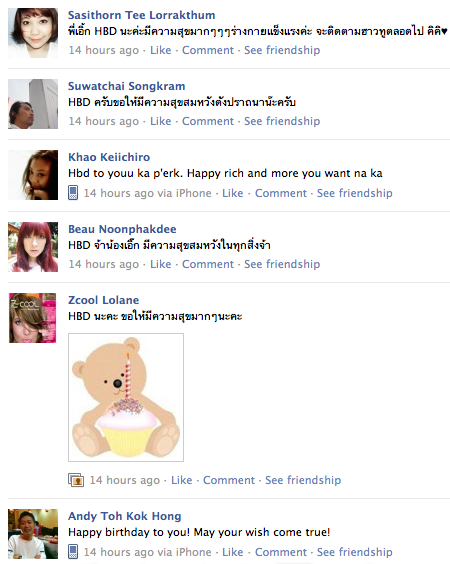Viewport: 450px width, 564px height.
Task: Comment on Suwatchai Songkram's post
Action: 208,121
